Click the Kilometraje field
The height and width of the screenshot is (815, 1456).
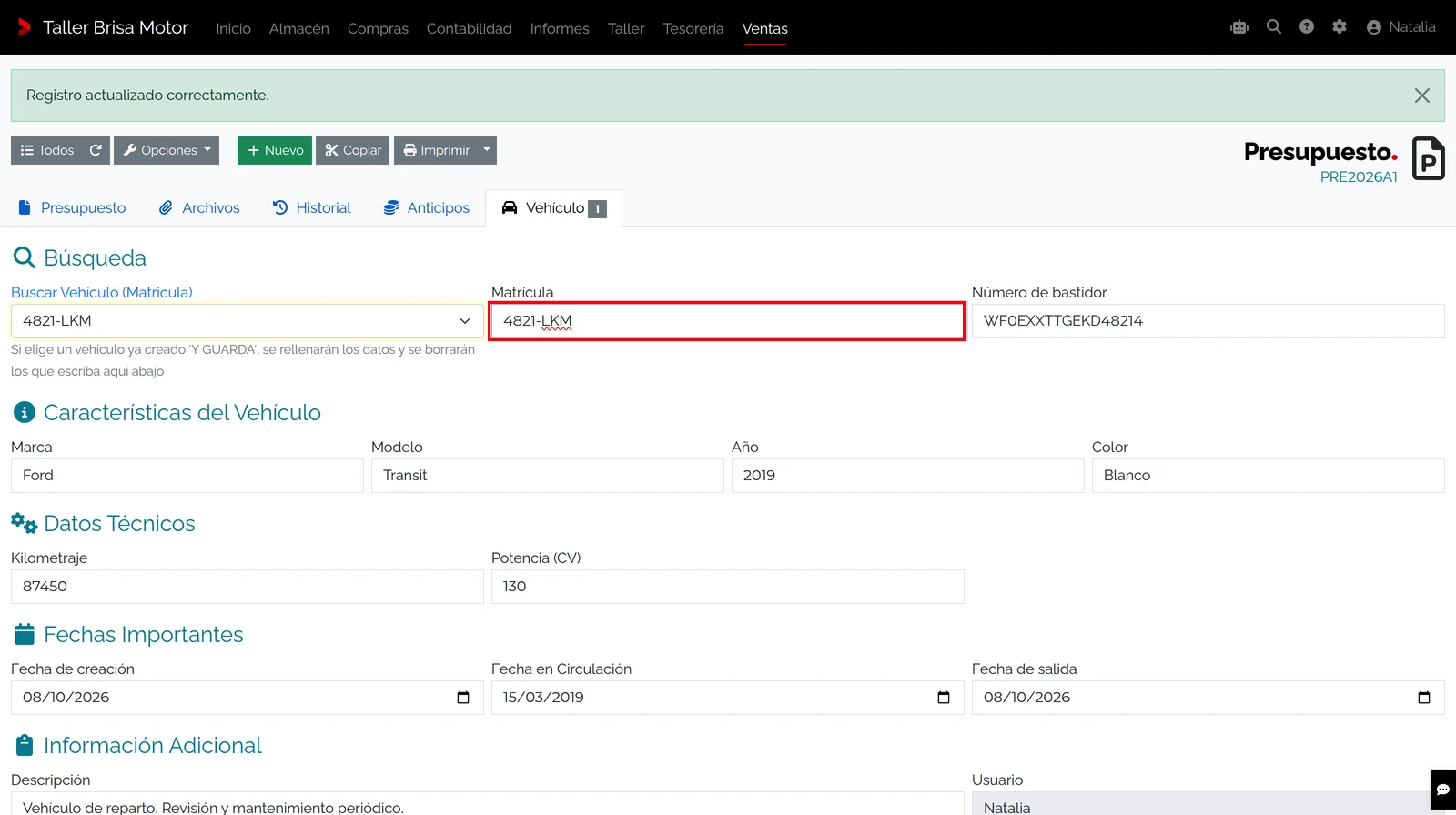click(x=247, y=587)
